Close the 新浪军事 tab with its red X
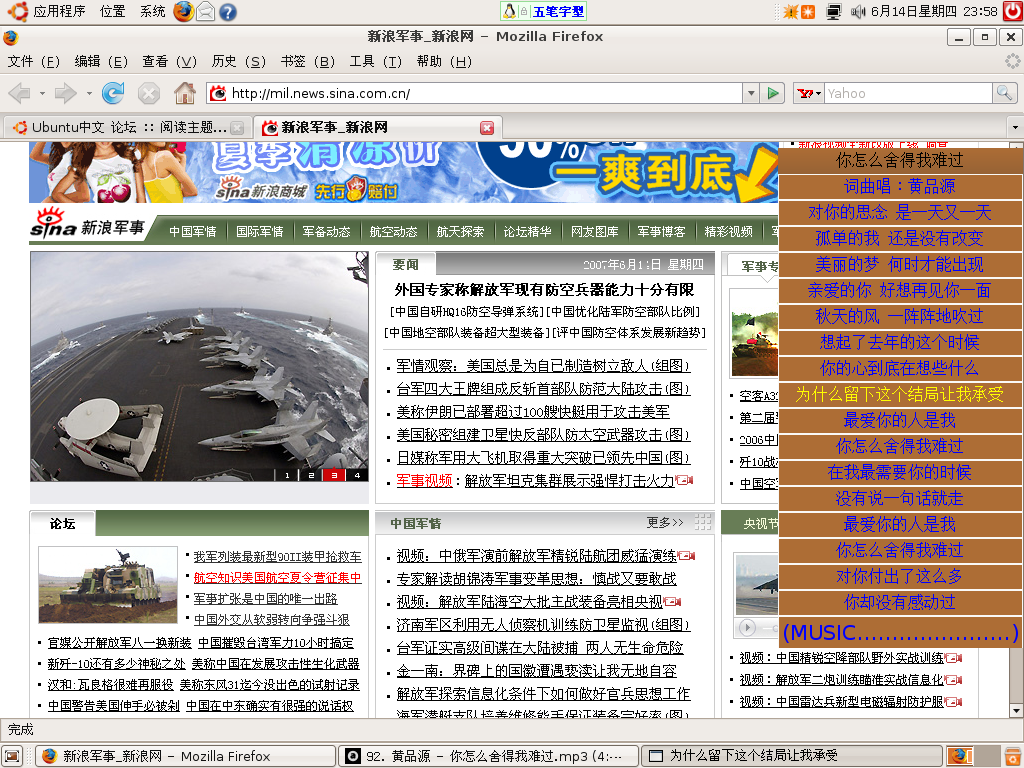This screenshot has height=768, width=1024. [487, 127]
